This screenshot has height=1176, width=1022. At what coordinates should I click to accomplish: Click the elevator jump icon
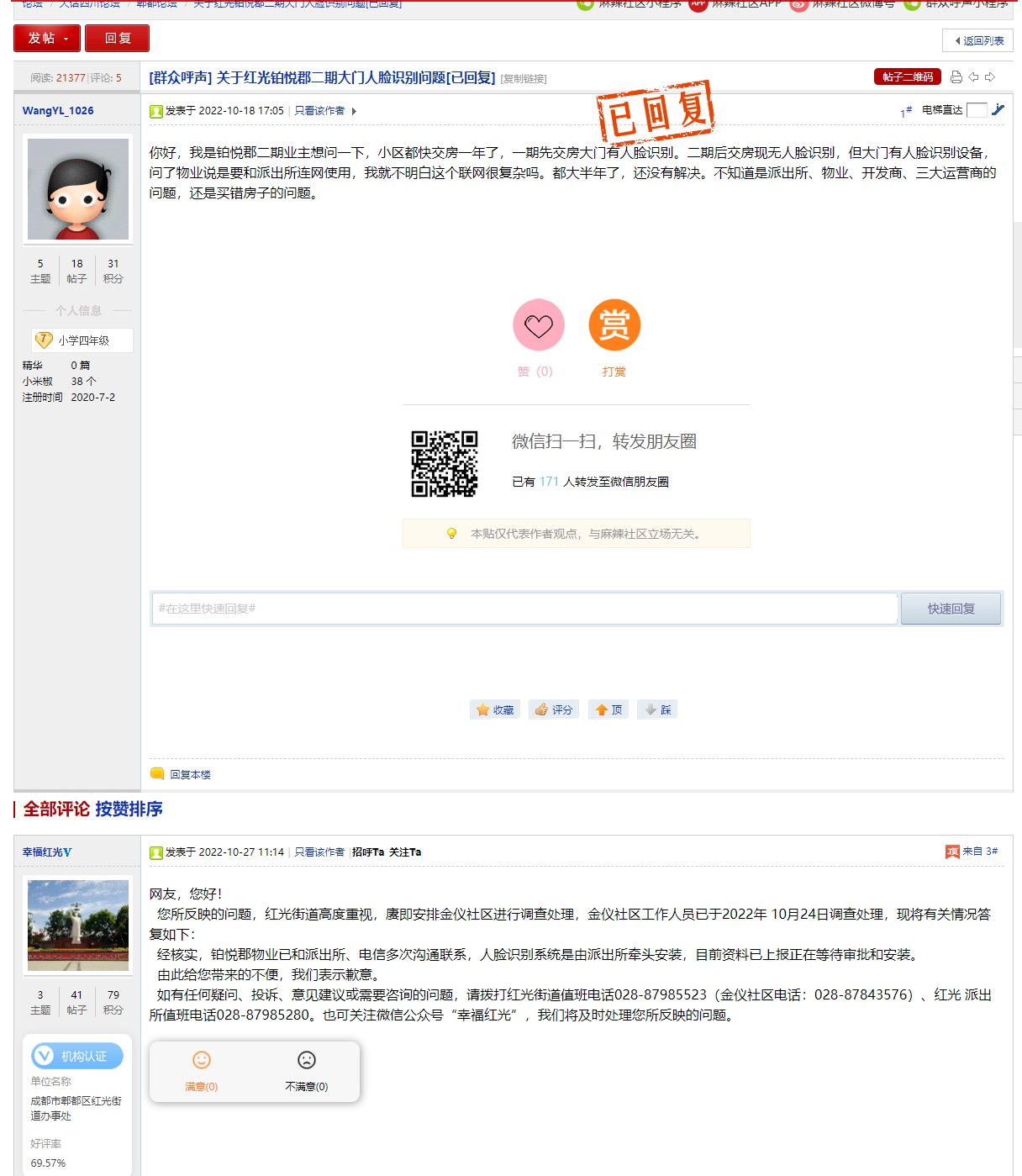[x=998, y=110]
